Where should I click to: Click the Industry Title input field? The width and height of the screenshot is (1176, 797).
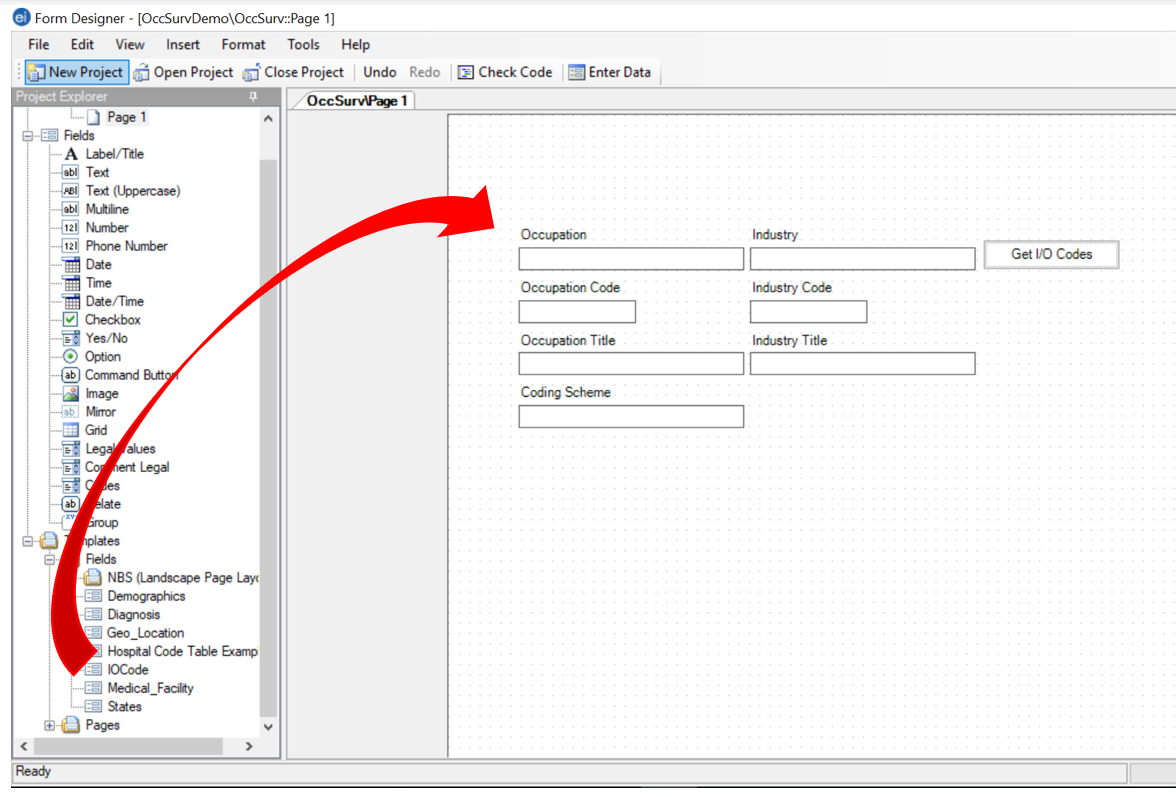[862, 364]
